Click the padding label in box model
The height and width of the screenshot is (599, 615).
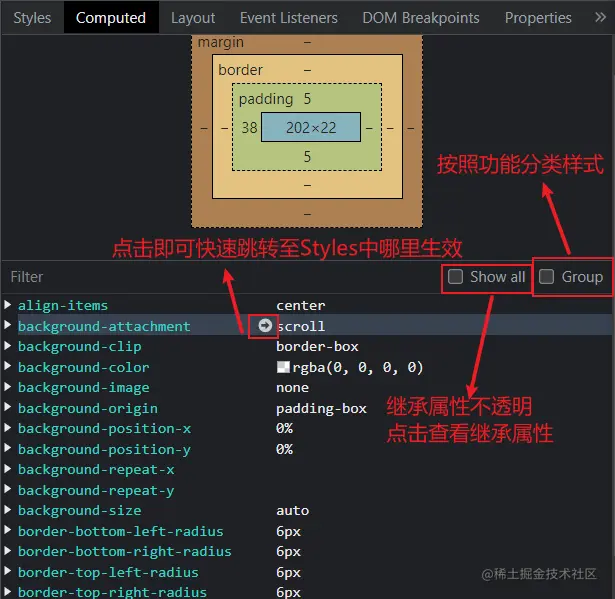pos(266,99)
